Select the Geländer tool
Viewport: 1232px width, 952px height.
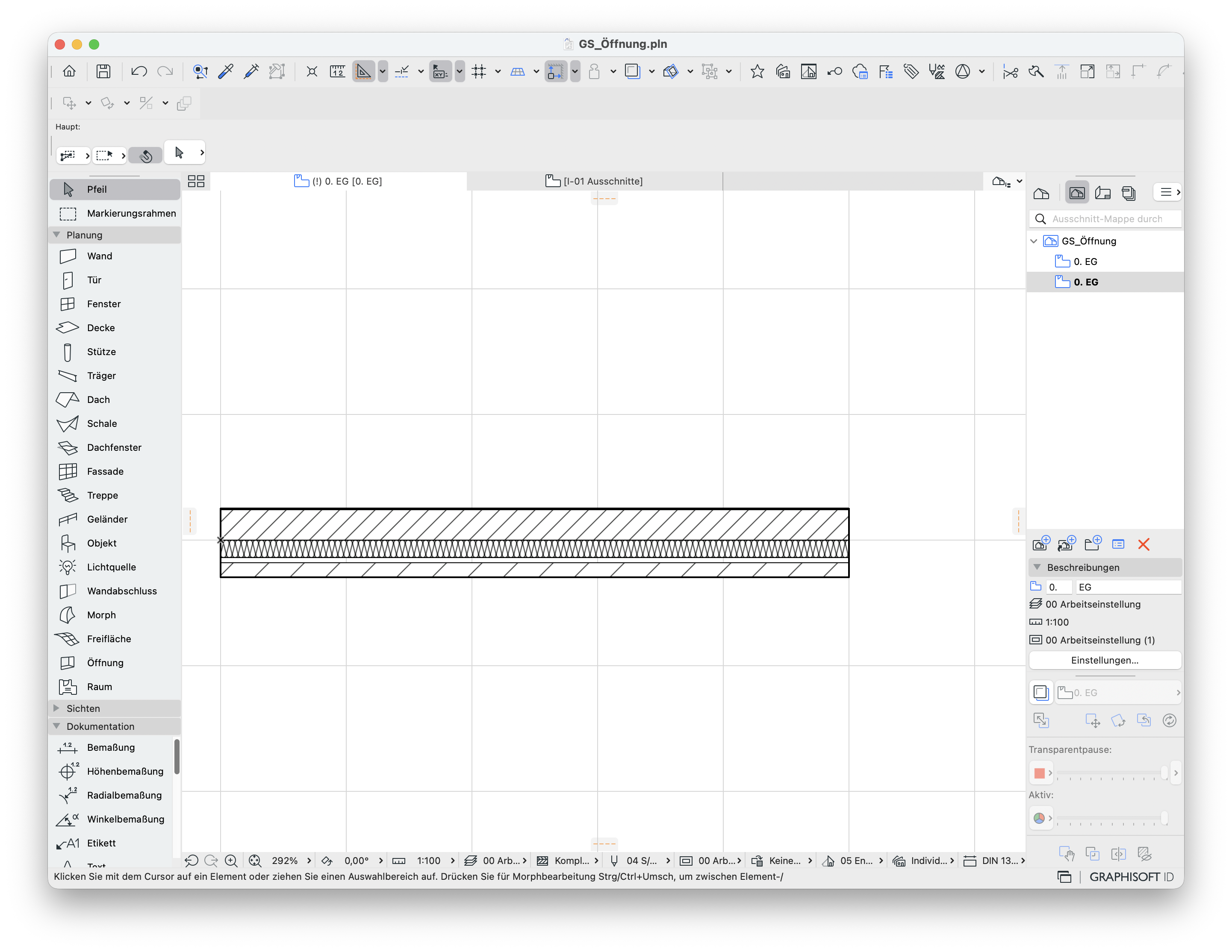click(115, 520)
